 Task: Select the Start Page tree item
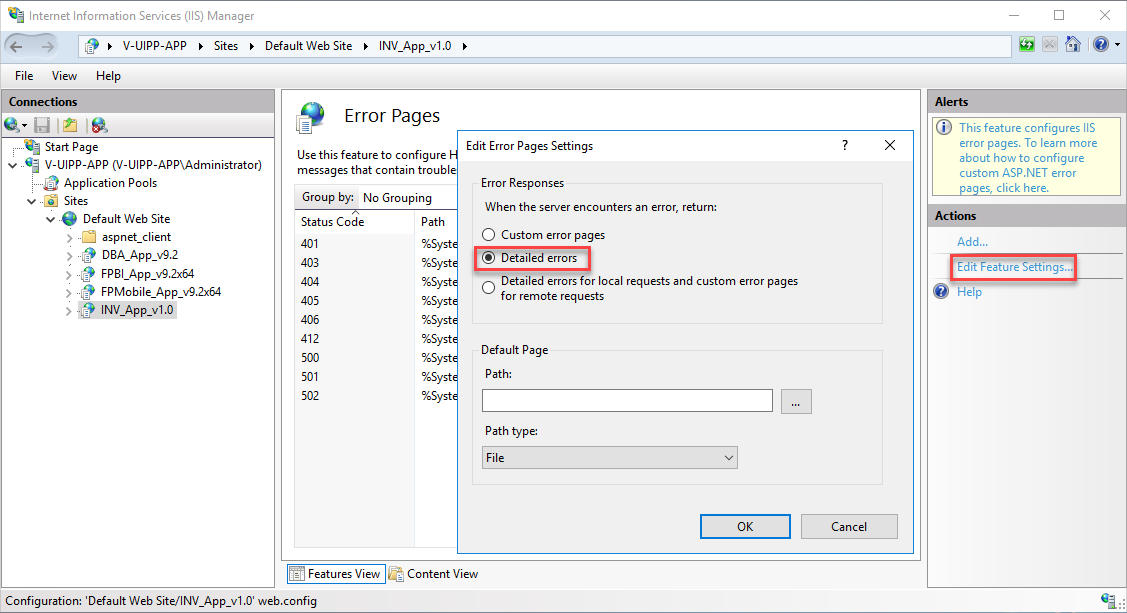click(71, 147)
